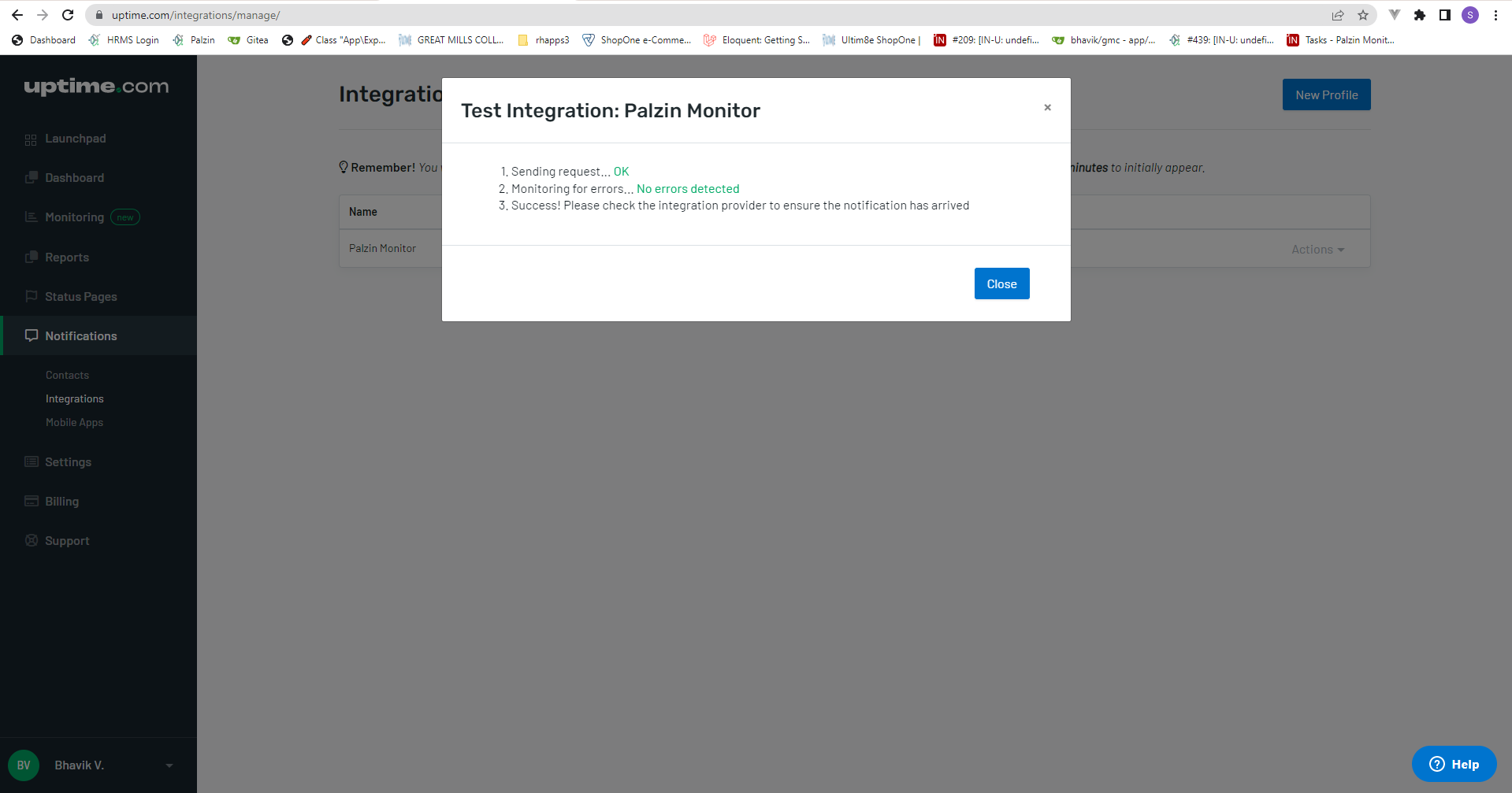
Task: Click the Palzin Monitor row name
Action: point(382,248)
